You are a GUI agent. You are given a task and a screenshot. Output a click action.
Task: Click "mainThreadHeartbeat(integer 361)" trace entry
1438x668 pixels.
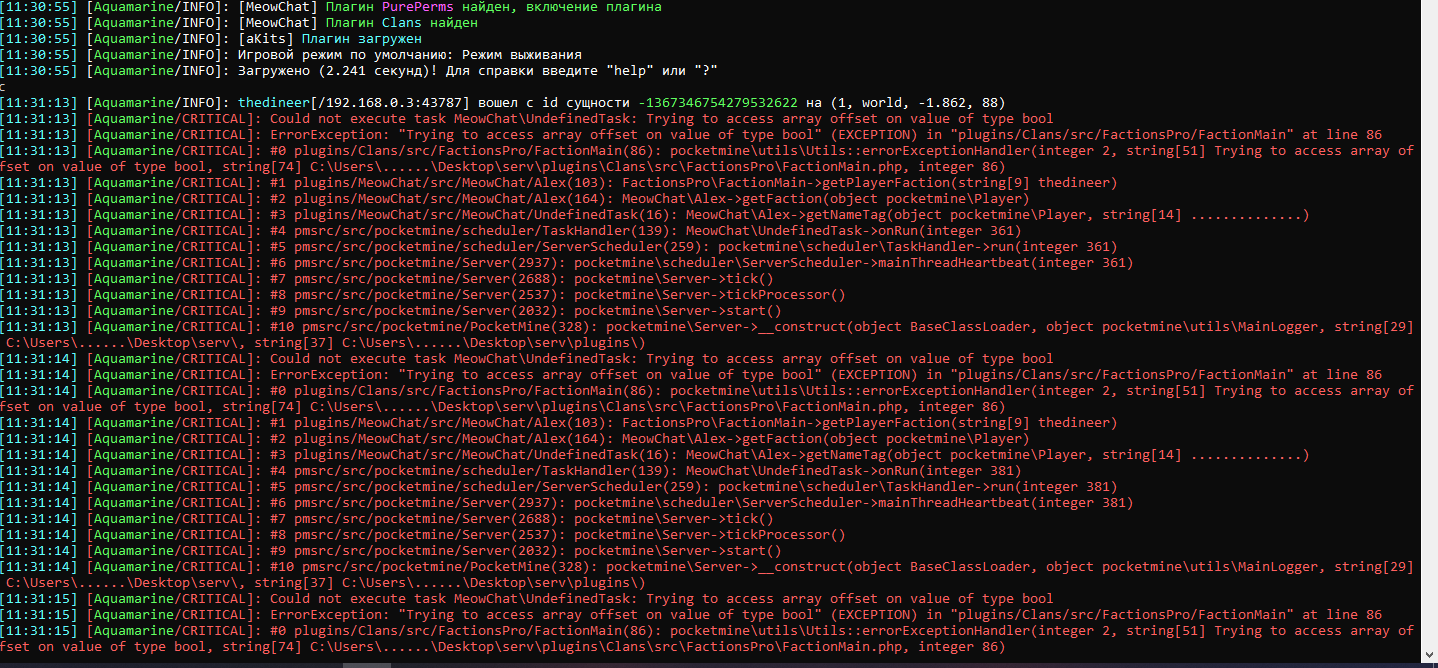[x=1007, y=263]
